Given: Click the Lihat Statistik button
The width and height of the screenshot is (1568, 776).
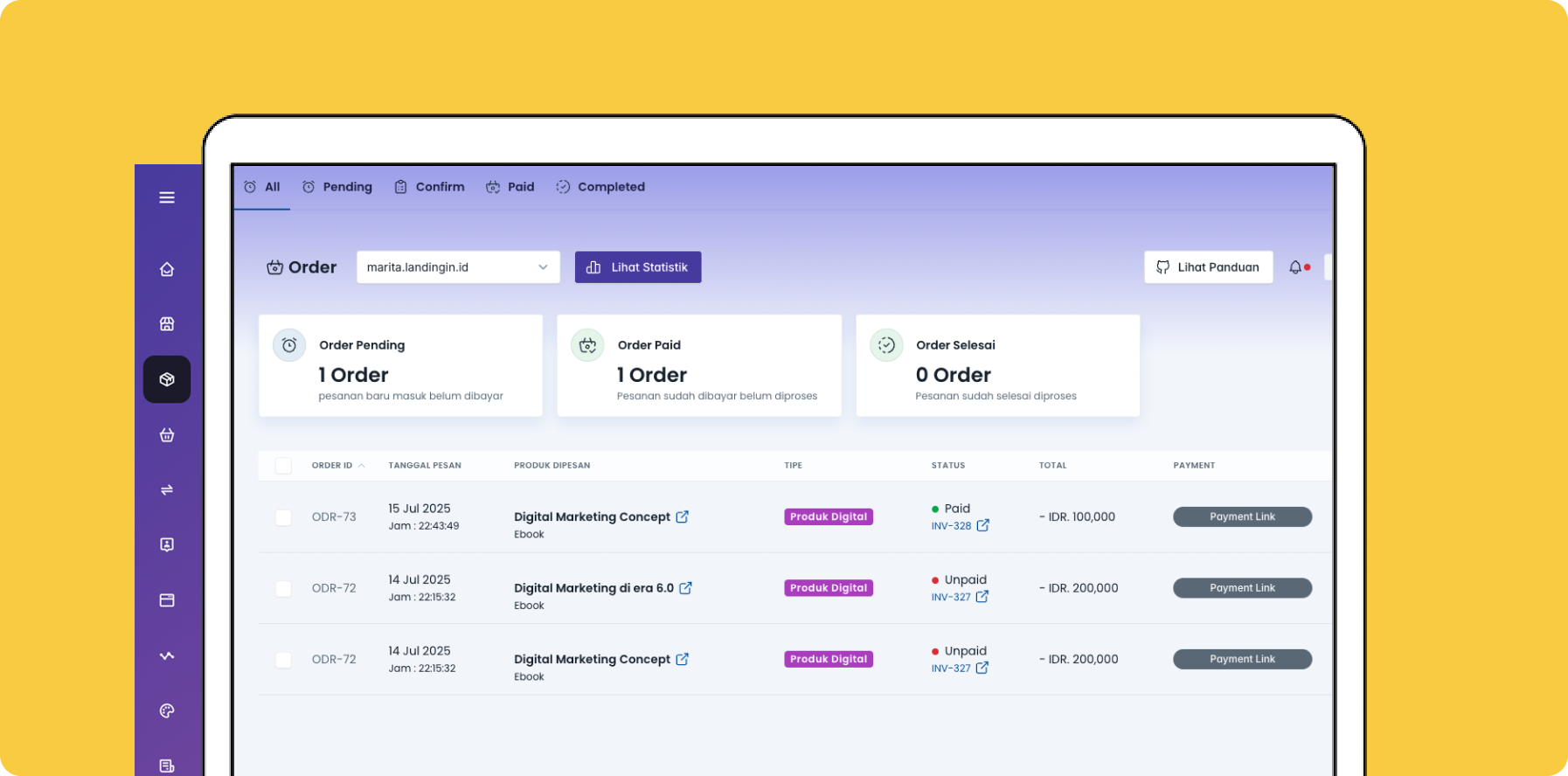Looking at the screenshot, I should pyautogui.click(x=638, y=267).
